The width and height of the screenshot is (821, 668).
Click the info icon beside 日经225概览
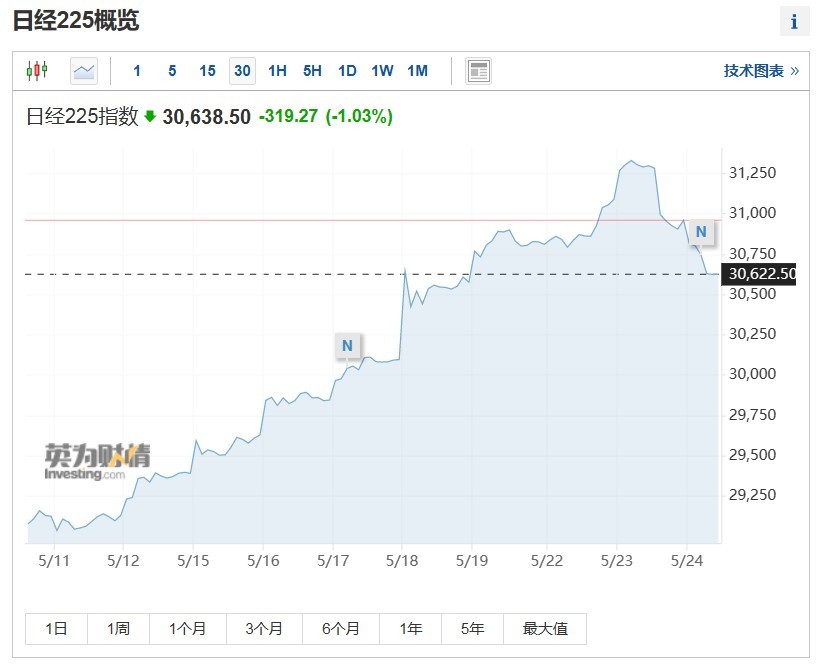coord(795,22)
